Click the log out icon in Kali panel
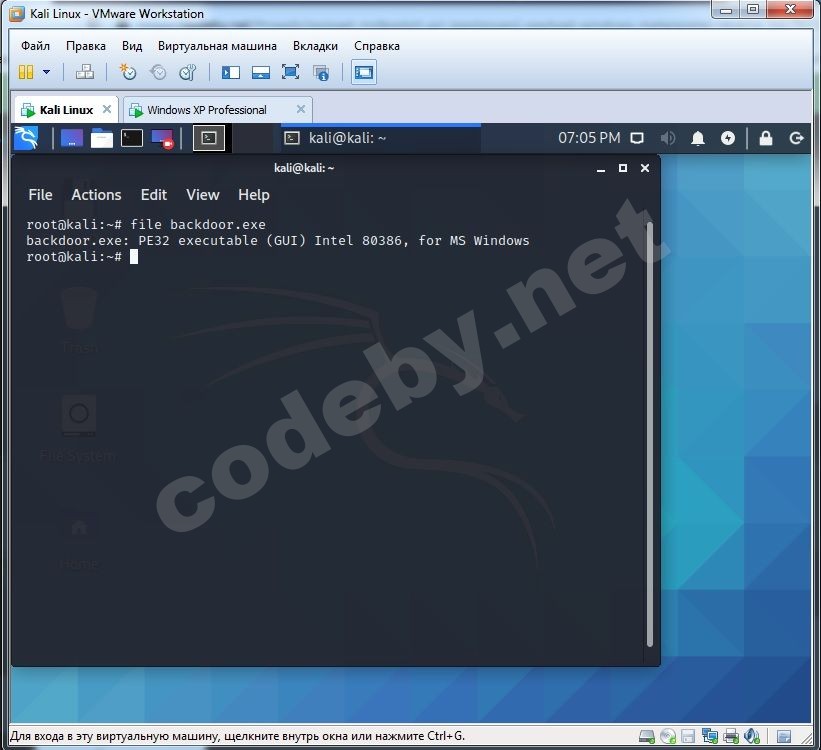 [796, 138]
